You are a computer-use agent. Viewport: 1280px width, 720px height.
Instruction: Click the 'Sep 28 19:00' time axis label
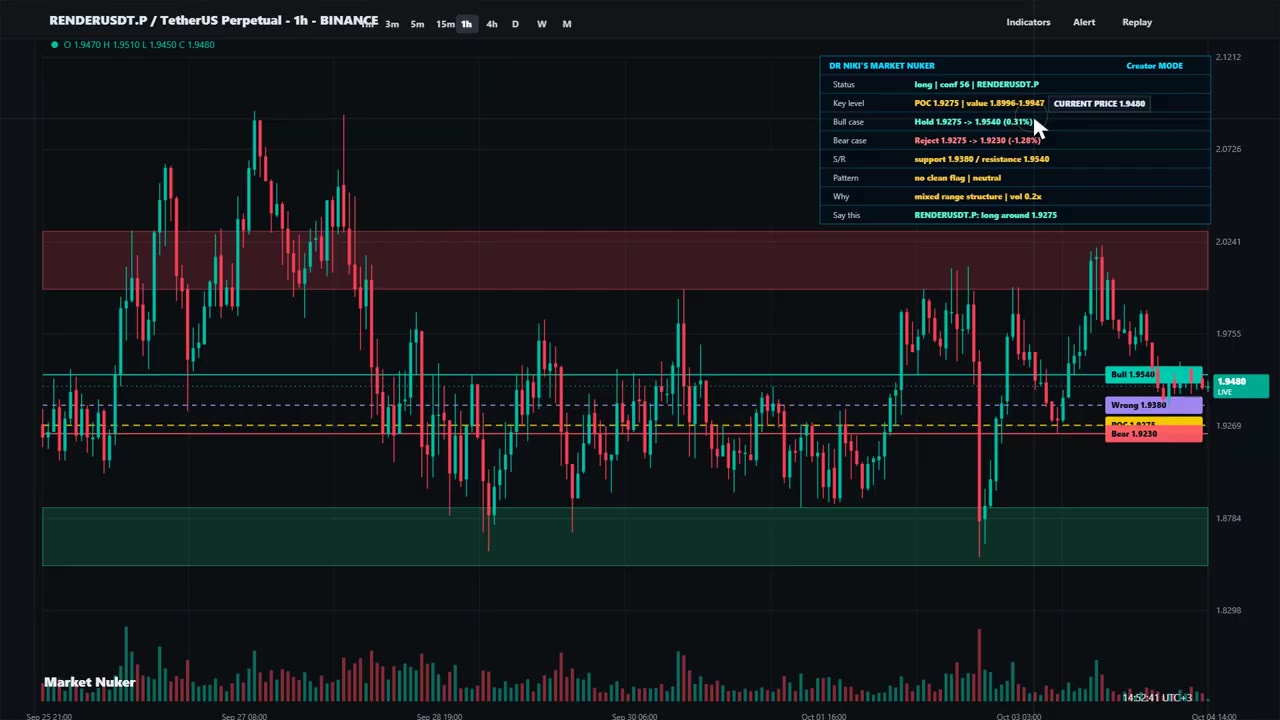pyautogui.click(x=439, y=716)
